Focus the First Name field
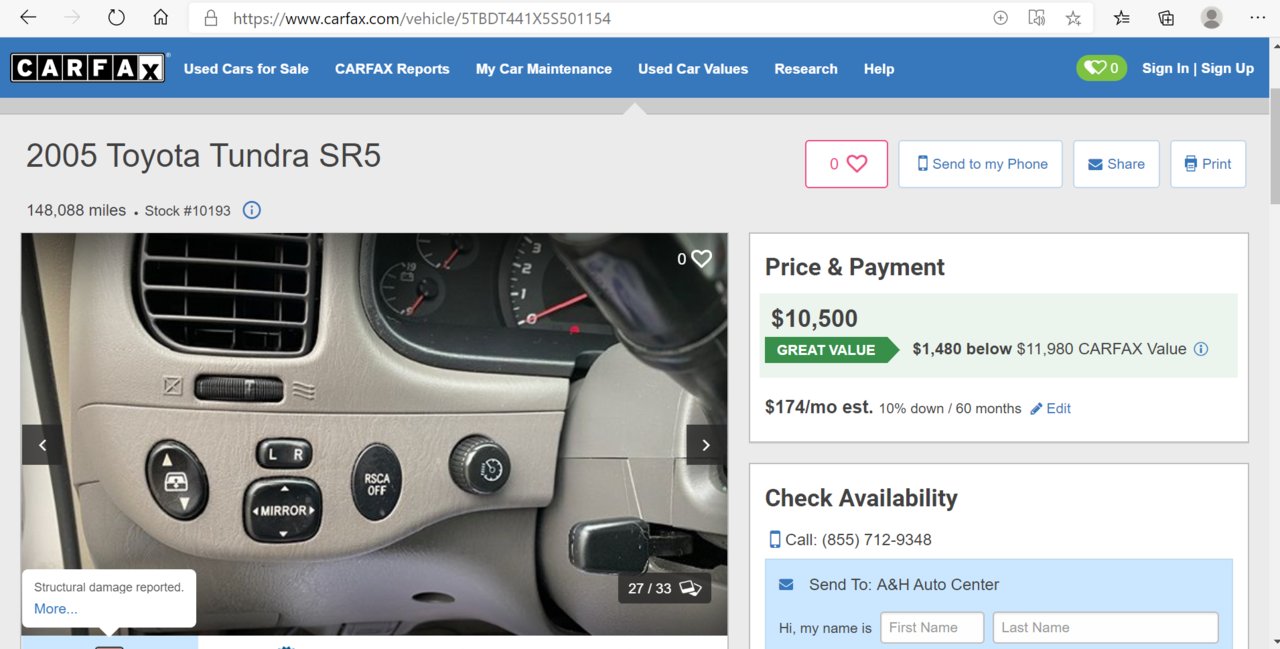The height and width of the screenshot is (649, 1280). (932, 628)
